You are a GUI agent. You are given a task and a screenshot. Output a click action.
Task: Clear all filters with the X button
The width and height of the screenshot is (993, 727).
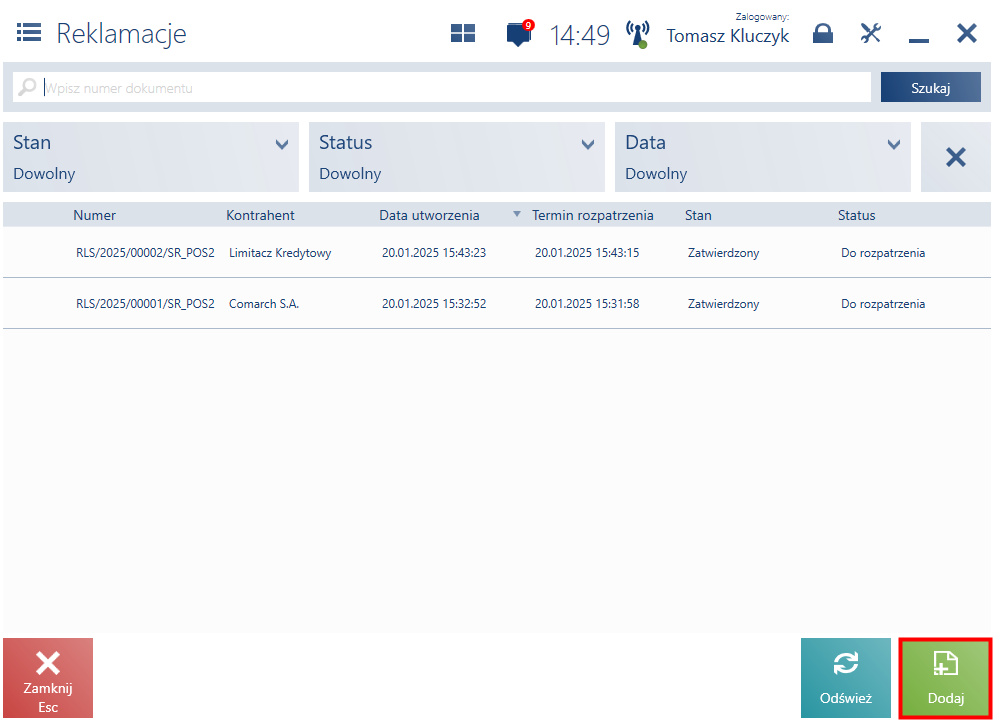956,157
